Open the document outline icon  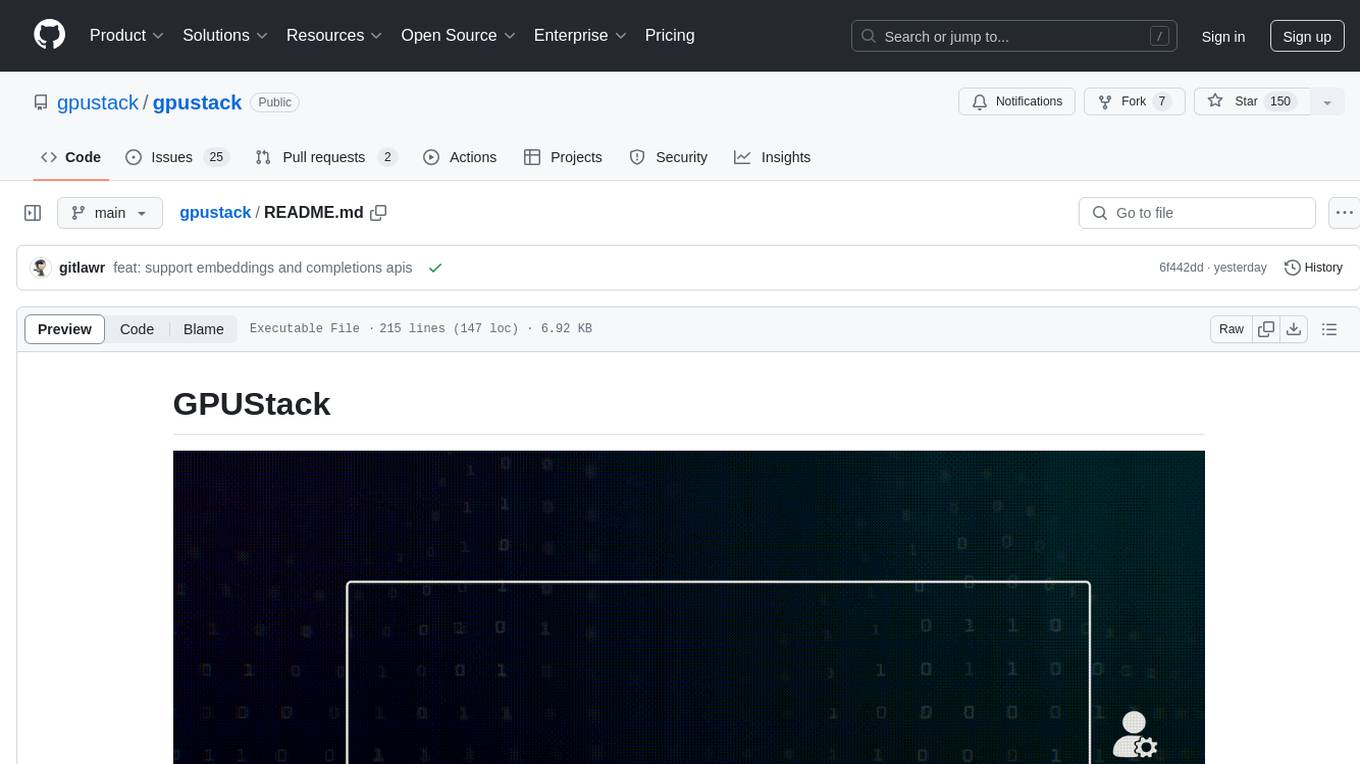click(1329, 329)
